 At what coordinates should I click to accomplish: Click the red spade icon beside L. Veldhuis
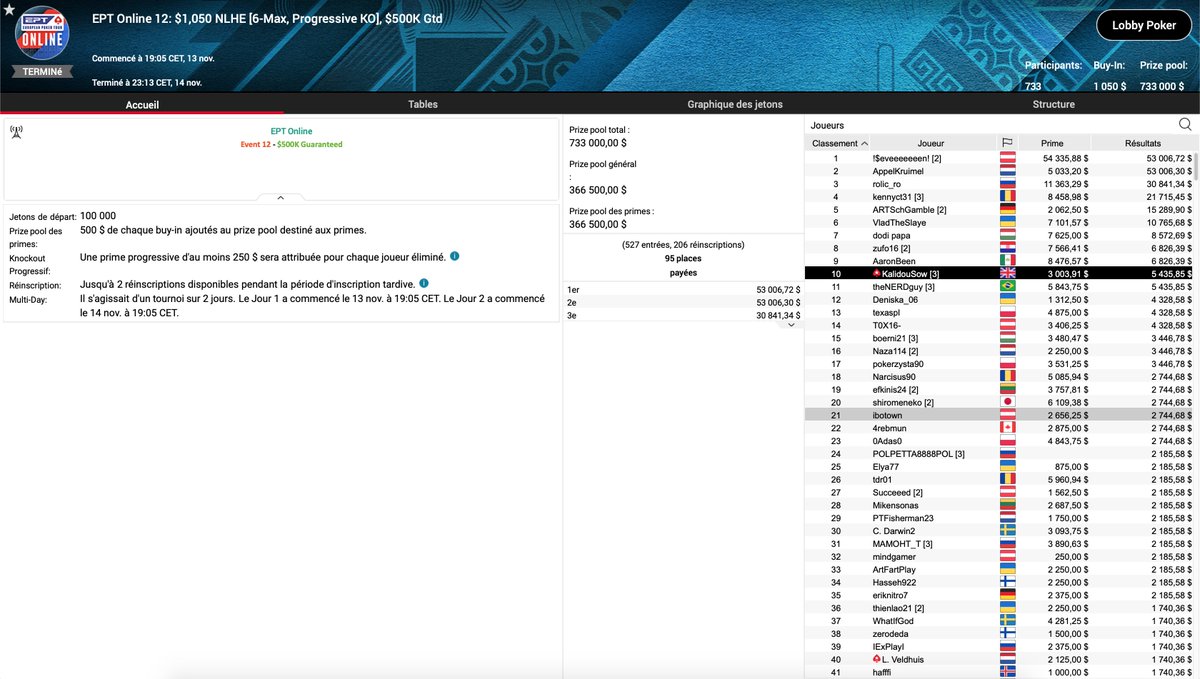[878, 660]
